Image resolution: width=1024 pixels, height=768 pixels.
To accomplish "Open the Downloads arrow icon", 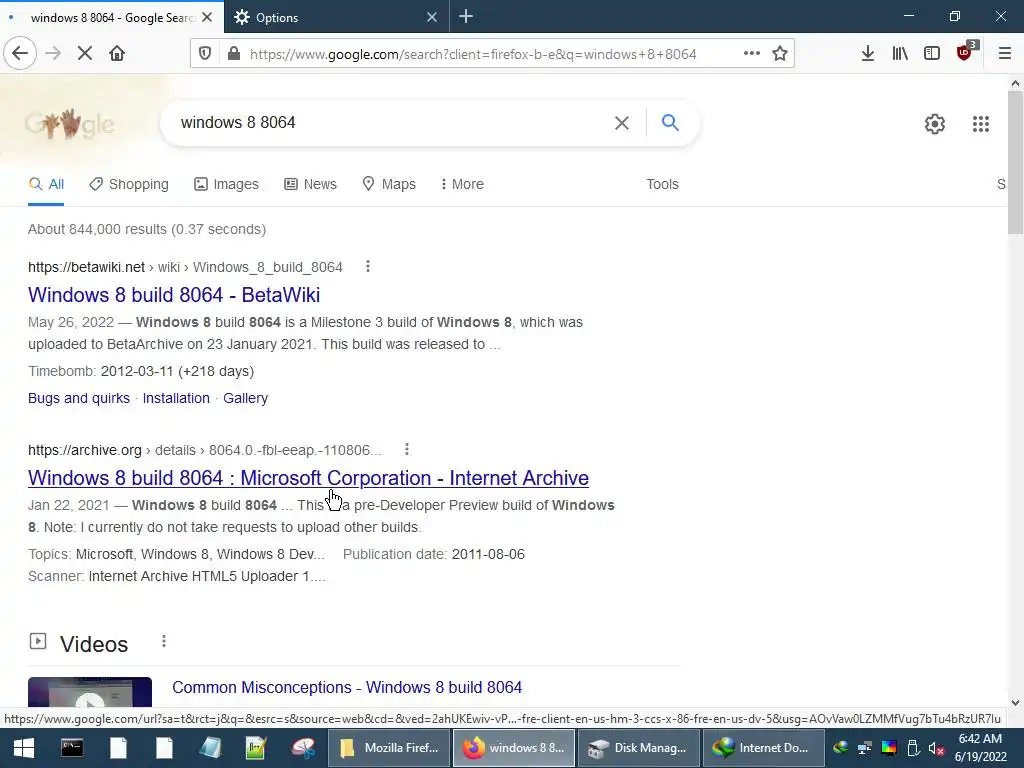I will point(867,54).
